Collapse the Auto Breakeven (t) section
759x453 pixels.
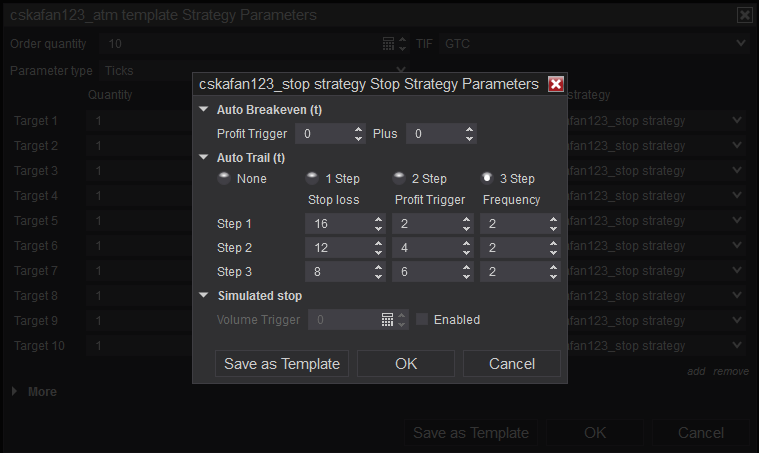(204, 109)
